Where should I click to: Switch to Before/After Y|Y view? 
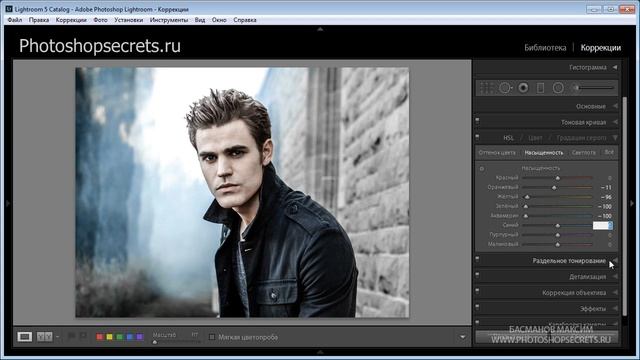click(x=44, y=337)
